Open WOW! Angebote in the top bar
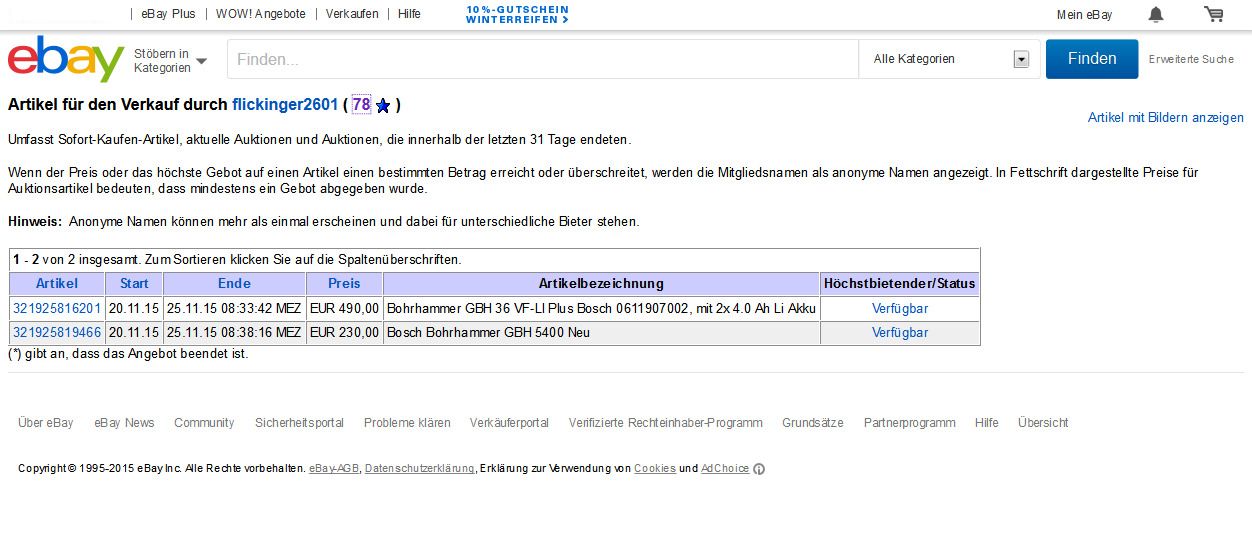Screen dimensions: 1252x539 coord(261,14)
